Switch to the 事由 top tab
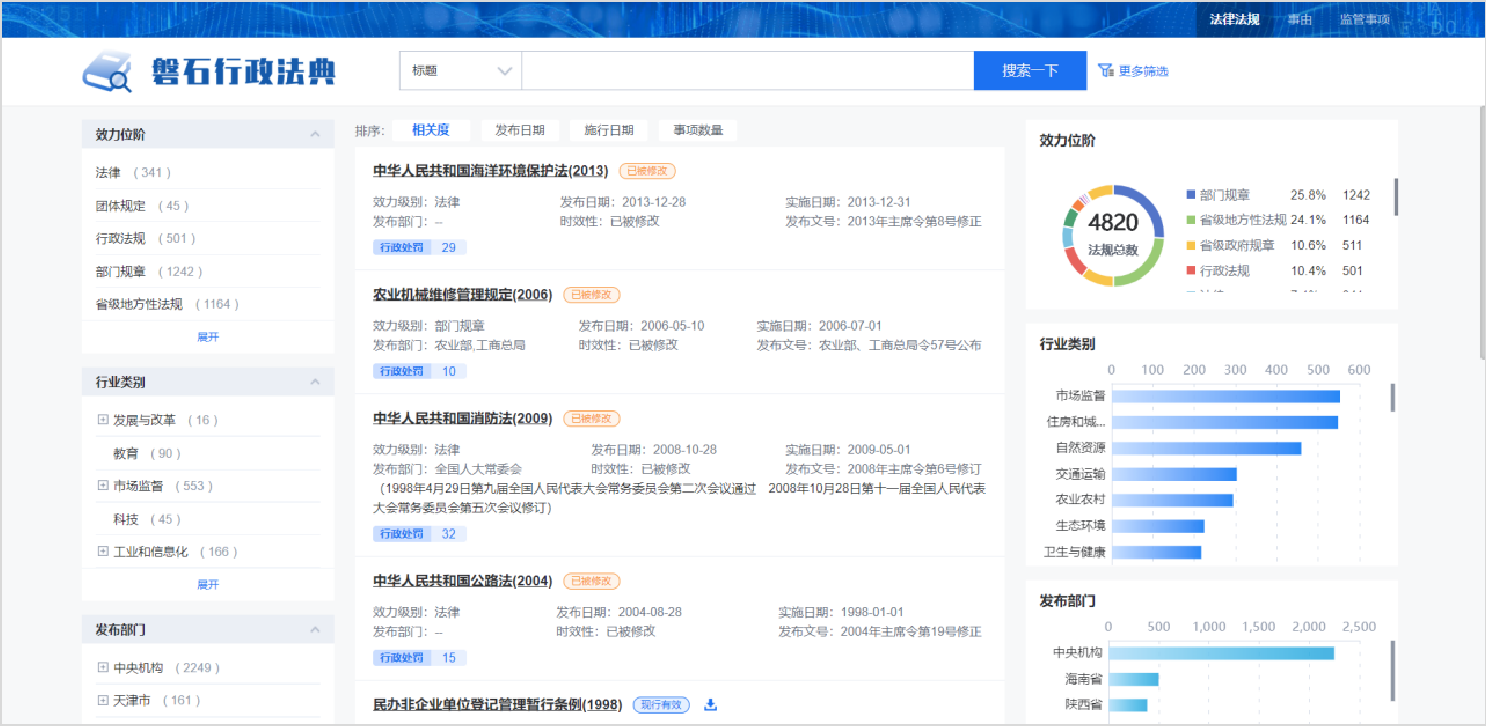1486x726 pixels. [x=1300, y=19]
